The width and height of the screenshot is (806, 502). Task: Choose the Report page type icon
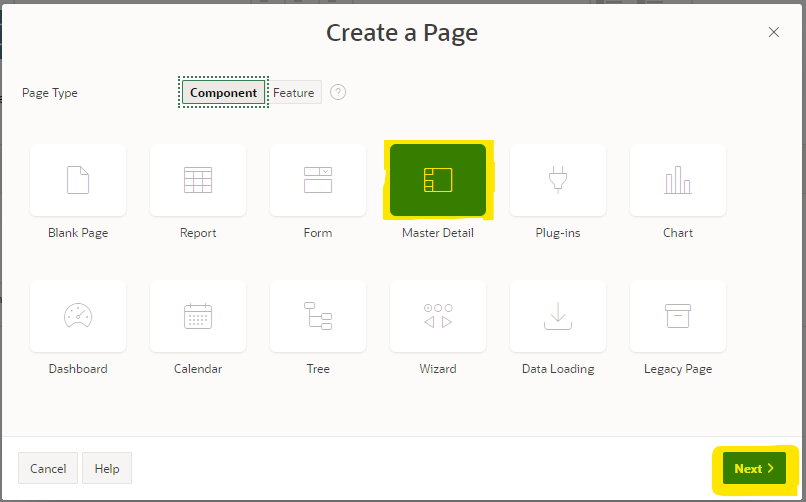pyautogui.click(x=198, y=180)
